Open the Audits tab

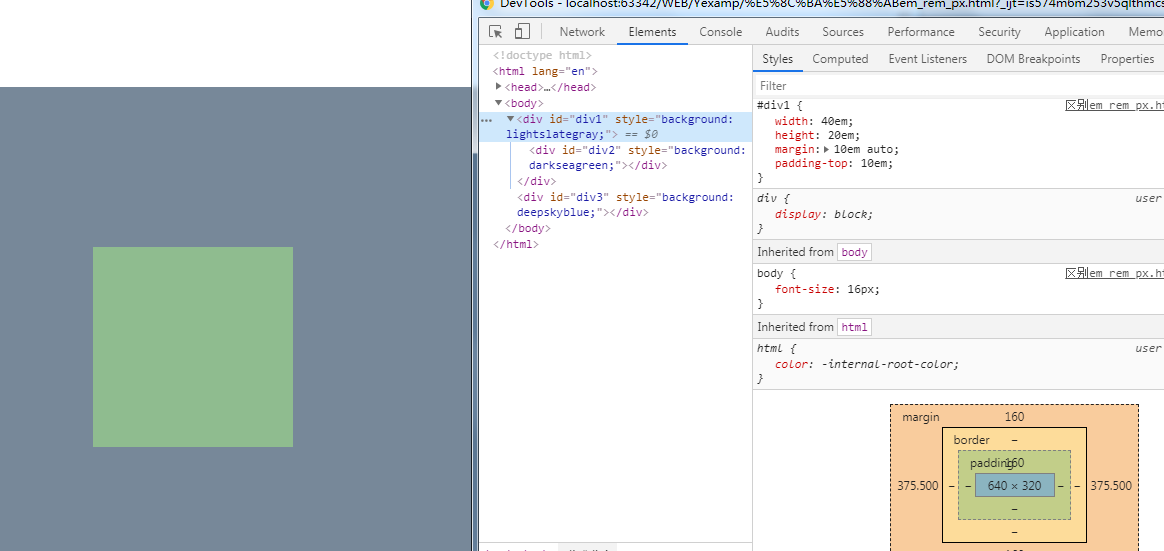click(782, 32)
